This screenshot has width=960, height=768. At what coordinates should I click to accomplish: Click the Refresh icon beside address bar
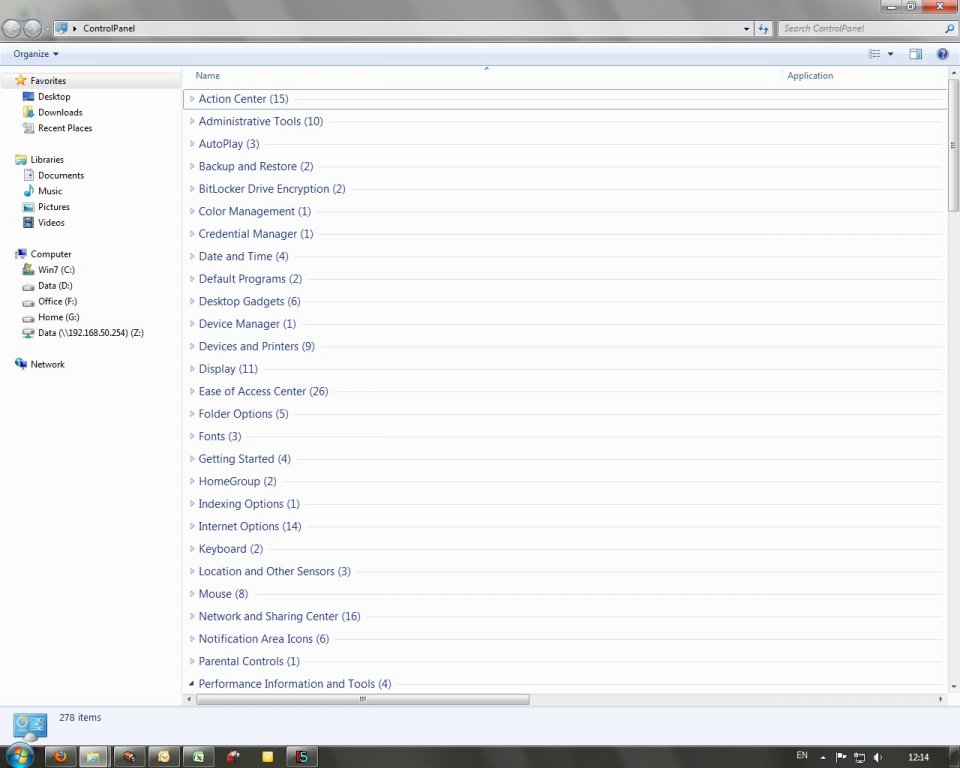click(764, 28)
